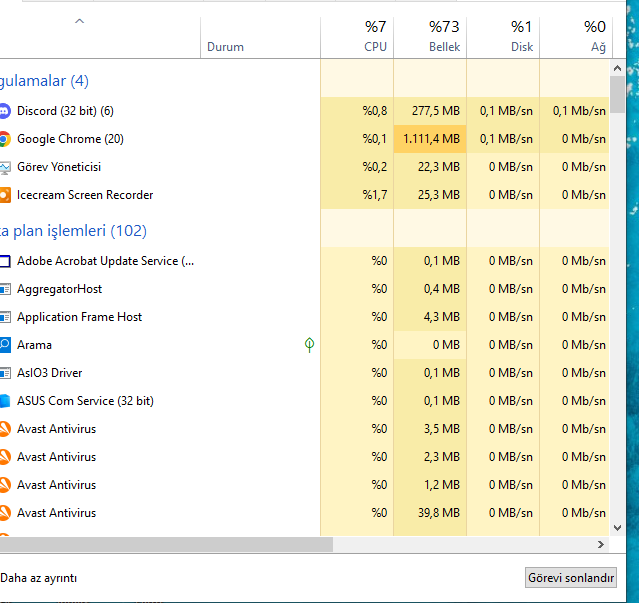
Task: Click the horizontal scrollbar right arrow
Action: [x=601, y=545]
